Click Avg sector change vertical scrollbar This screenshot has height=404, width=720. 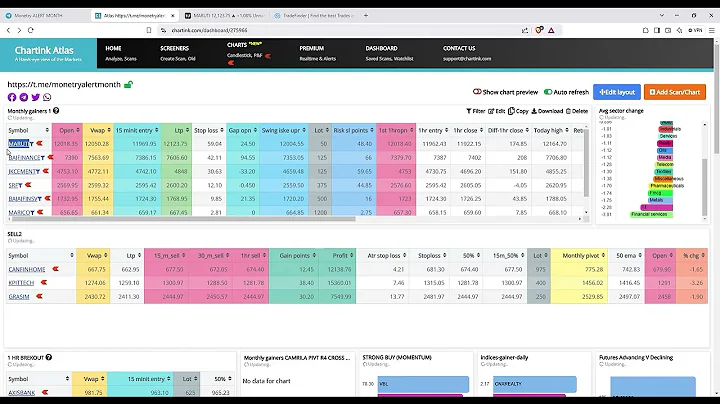point(705,187)
